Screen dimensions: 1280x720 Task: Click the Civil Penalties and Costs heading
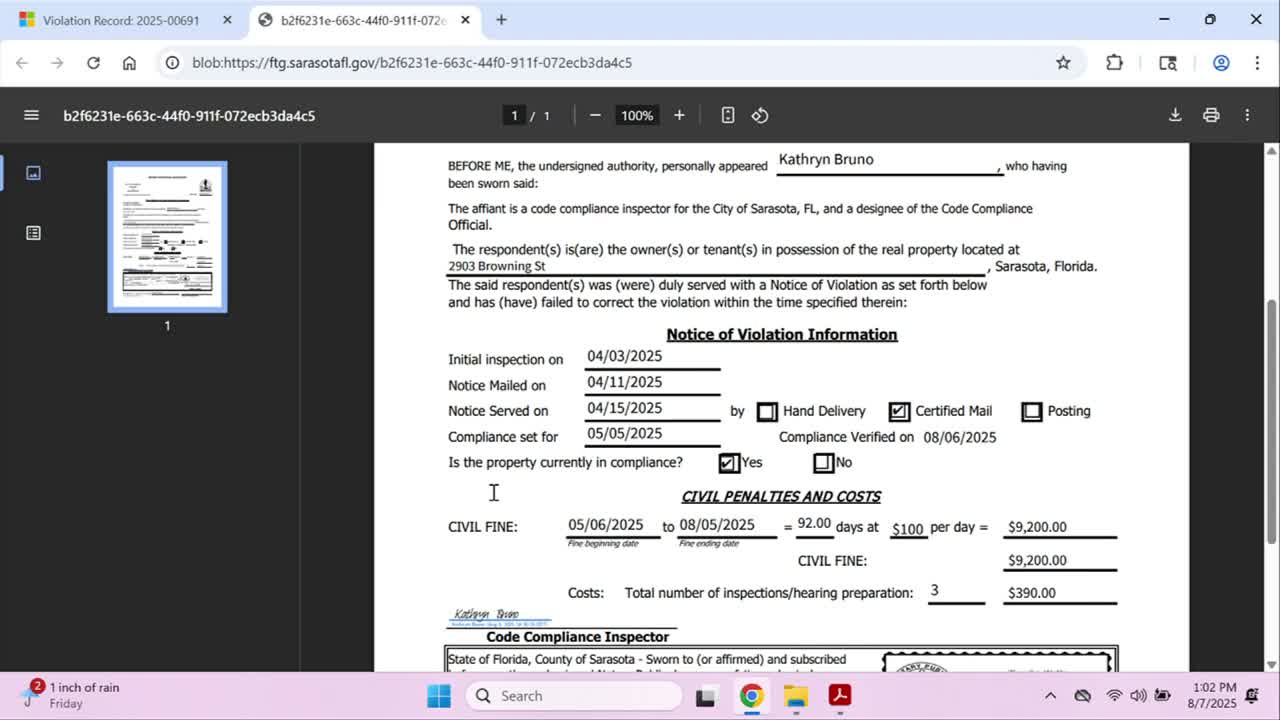click(781, 497)
